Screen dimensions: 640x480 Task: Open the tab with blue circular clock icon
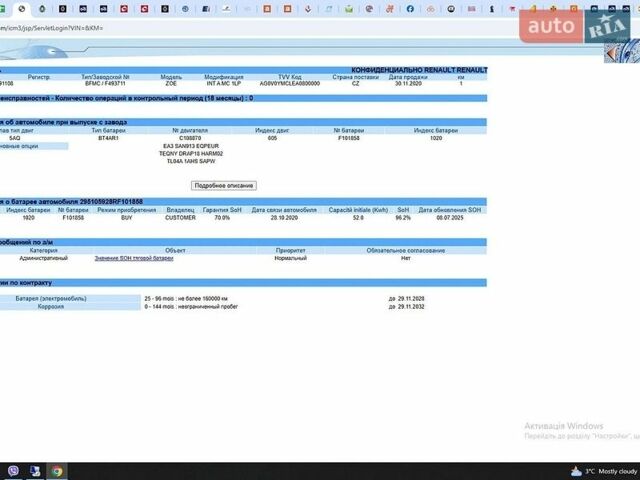185,9
